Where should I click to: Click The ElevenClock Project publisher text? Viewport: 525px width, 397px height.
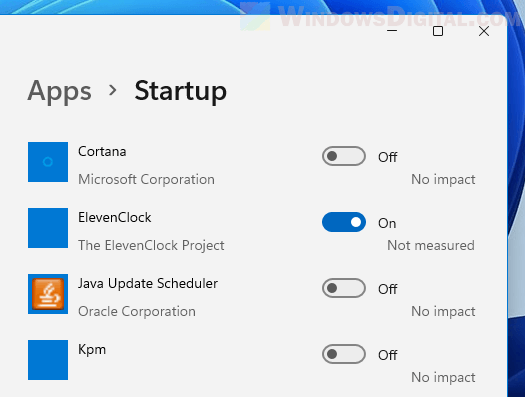(x=151, y=245)
